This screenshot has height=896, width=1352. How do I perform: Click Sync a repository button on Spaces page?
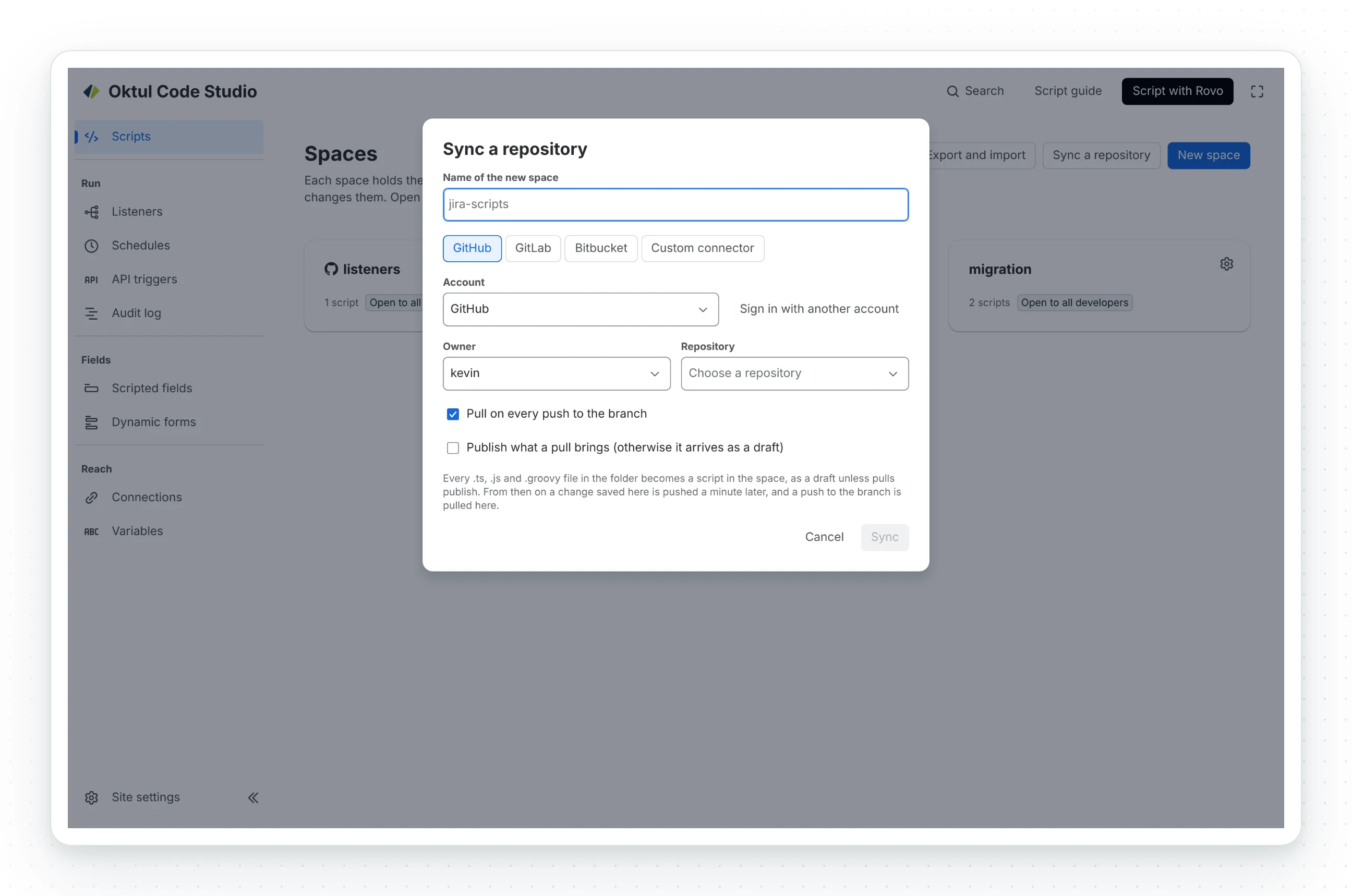click(1101, 155)
